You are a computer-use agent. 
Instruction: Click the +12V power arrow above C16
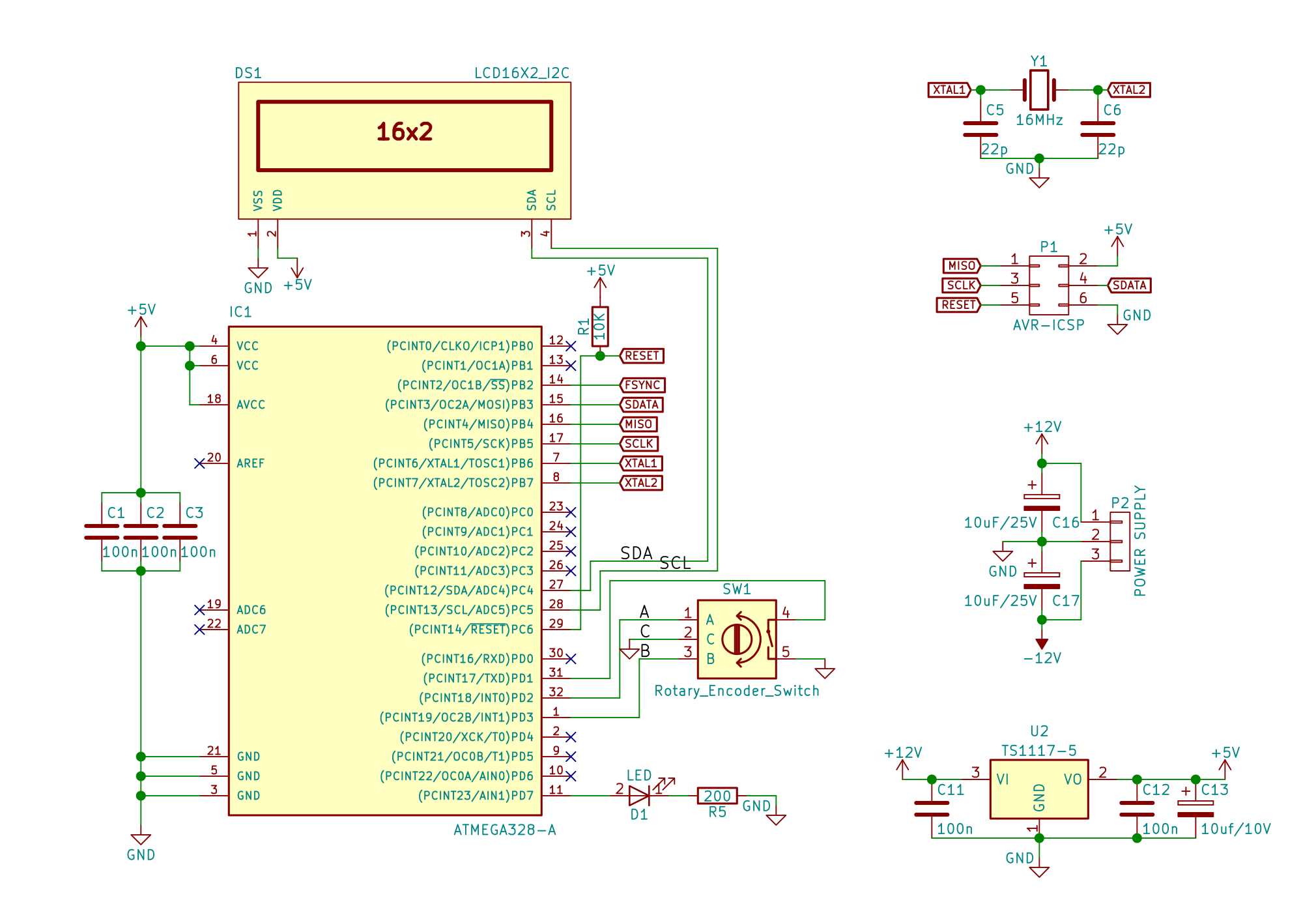coord(1042,442)
